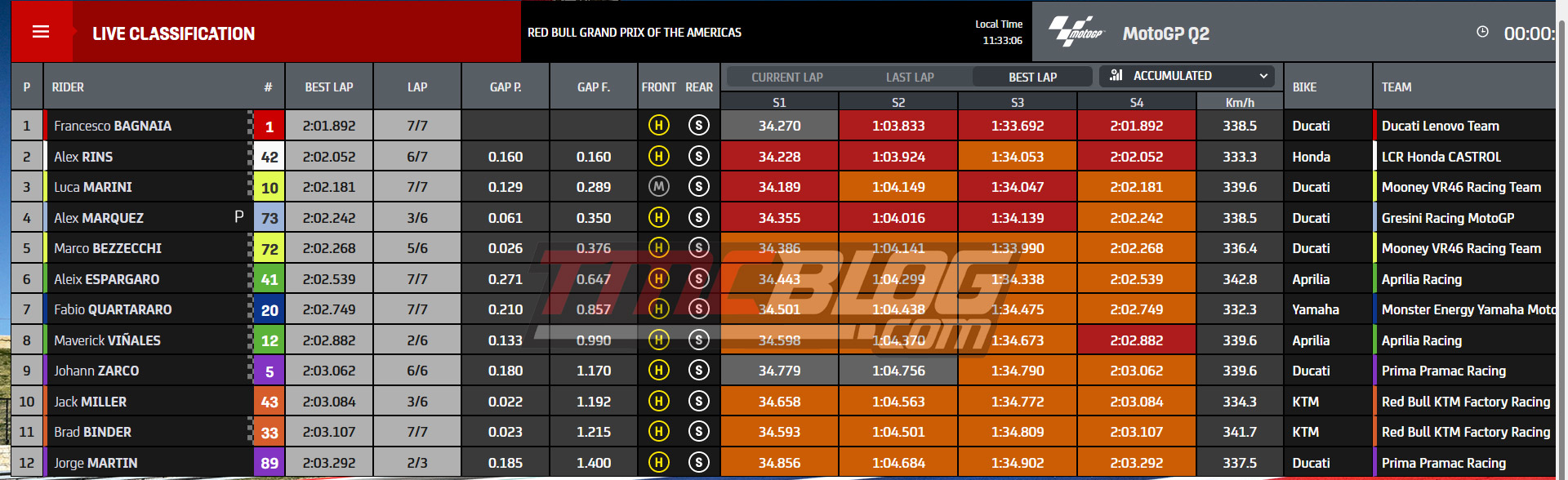Click Alex Marquez's pit P indicator

coord(238,217)
